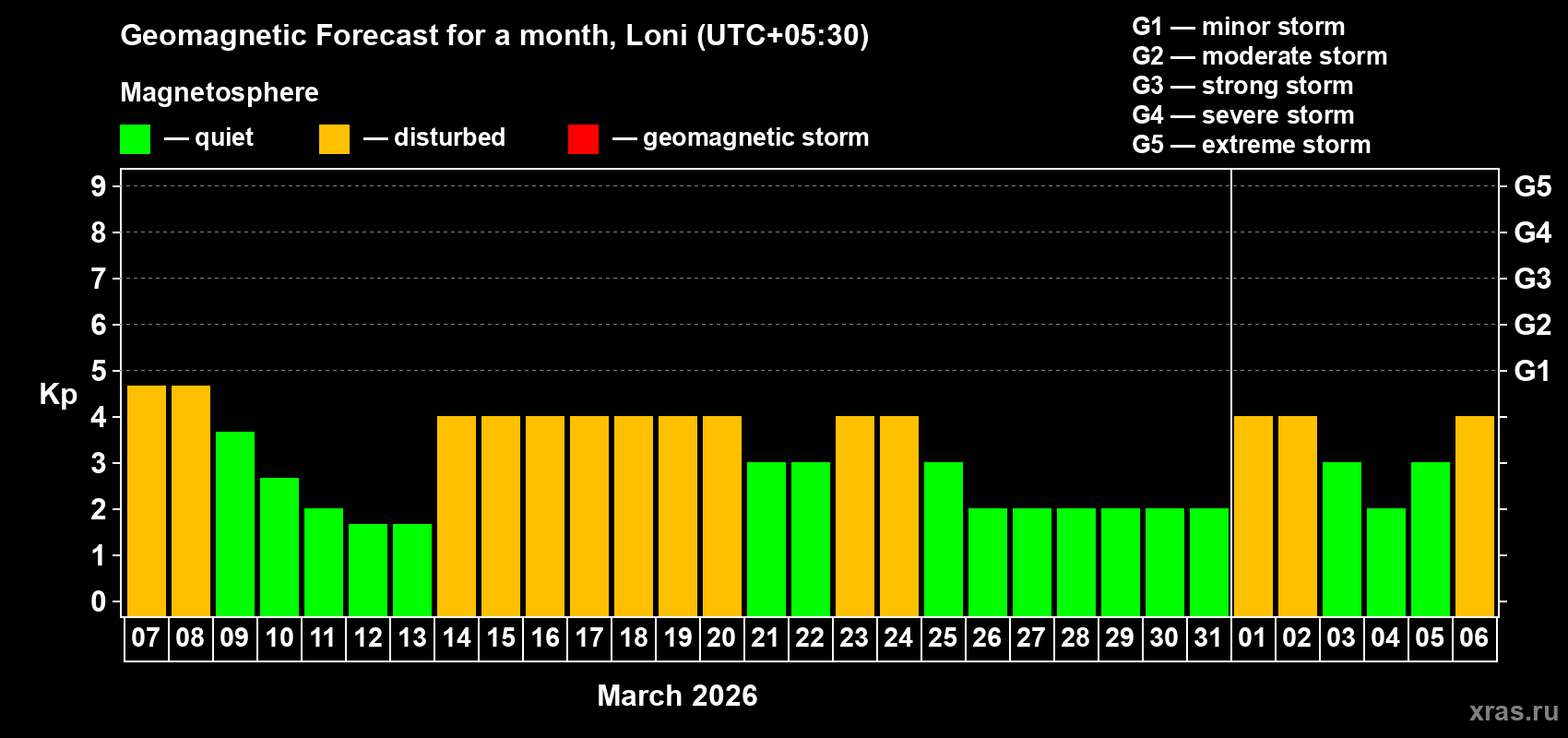Screen dimensions: 1568x738
Task: Click the 'G4 — severe storm' legend text
Action: point(1243,115)
